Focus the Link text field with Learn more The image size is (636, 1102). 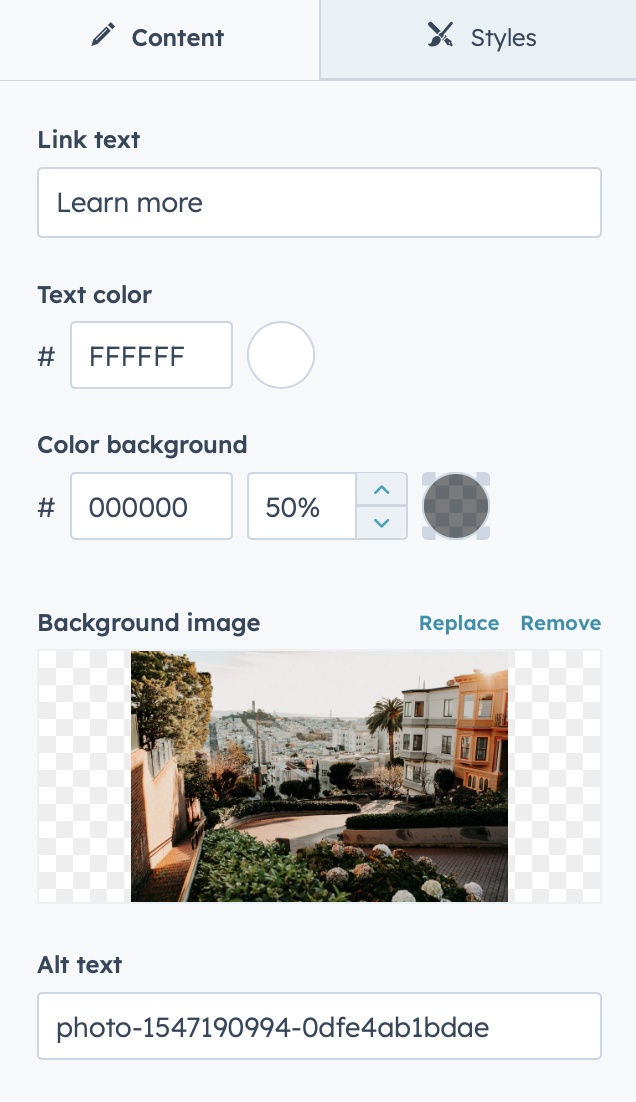pyautogui.click(x=319, y=202)
